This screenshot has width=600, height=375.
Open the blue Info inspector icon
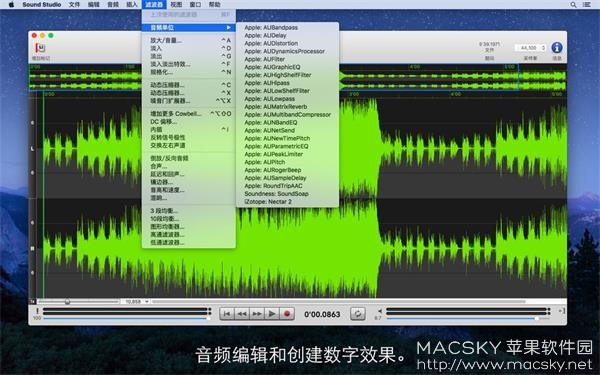(557, 48)
